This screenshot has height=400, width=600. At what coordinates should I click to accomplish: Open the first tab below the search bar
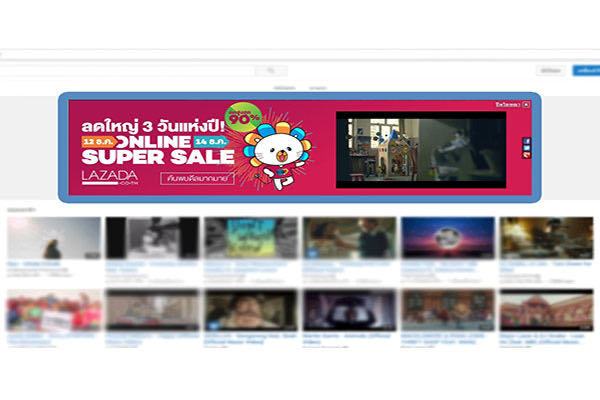284,88
